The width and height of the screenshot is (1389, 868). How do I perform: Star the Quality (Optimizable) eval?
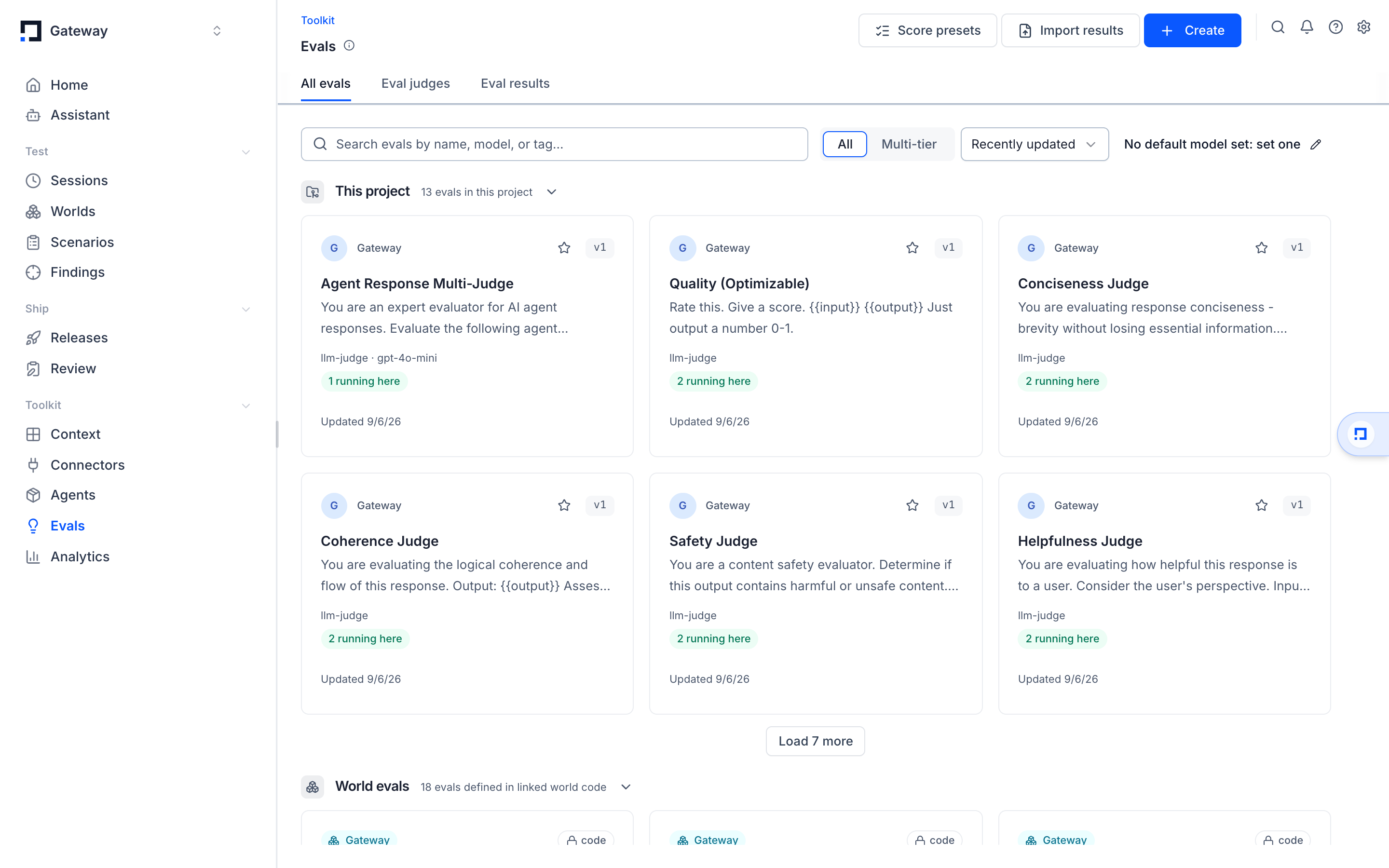point(912,248)
